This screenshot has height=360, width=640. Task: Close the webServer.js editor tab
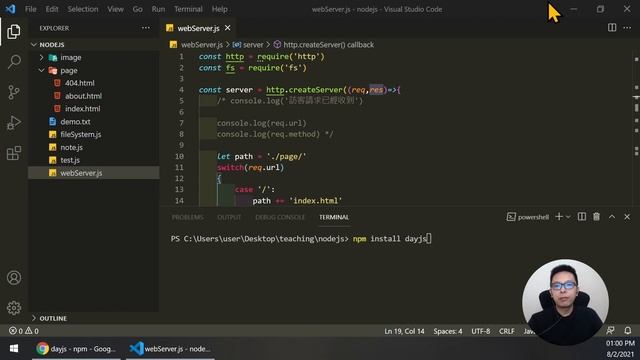227,28
